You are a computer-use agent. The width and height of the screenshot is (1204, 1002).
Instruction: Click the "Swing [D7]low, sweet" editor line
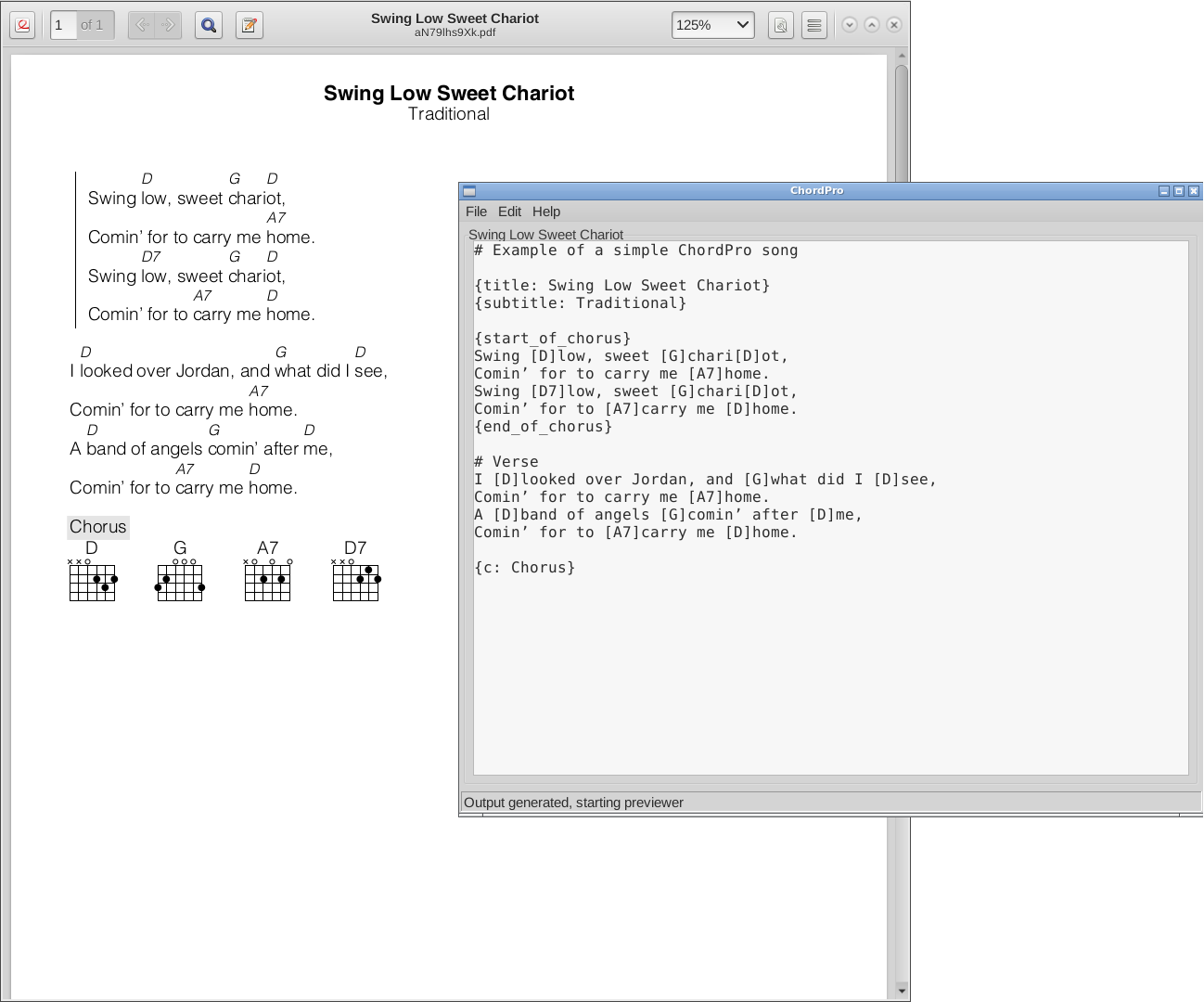pyautogui.click(x=635, y=392)
